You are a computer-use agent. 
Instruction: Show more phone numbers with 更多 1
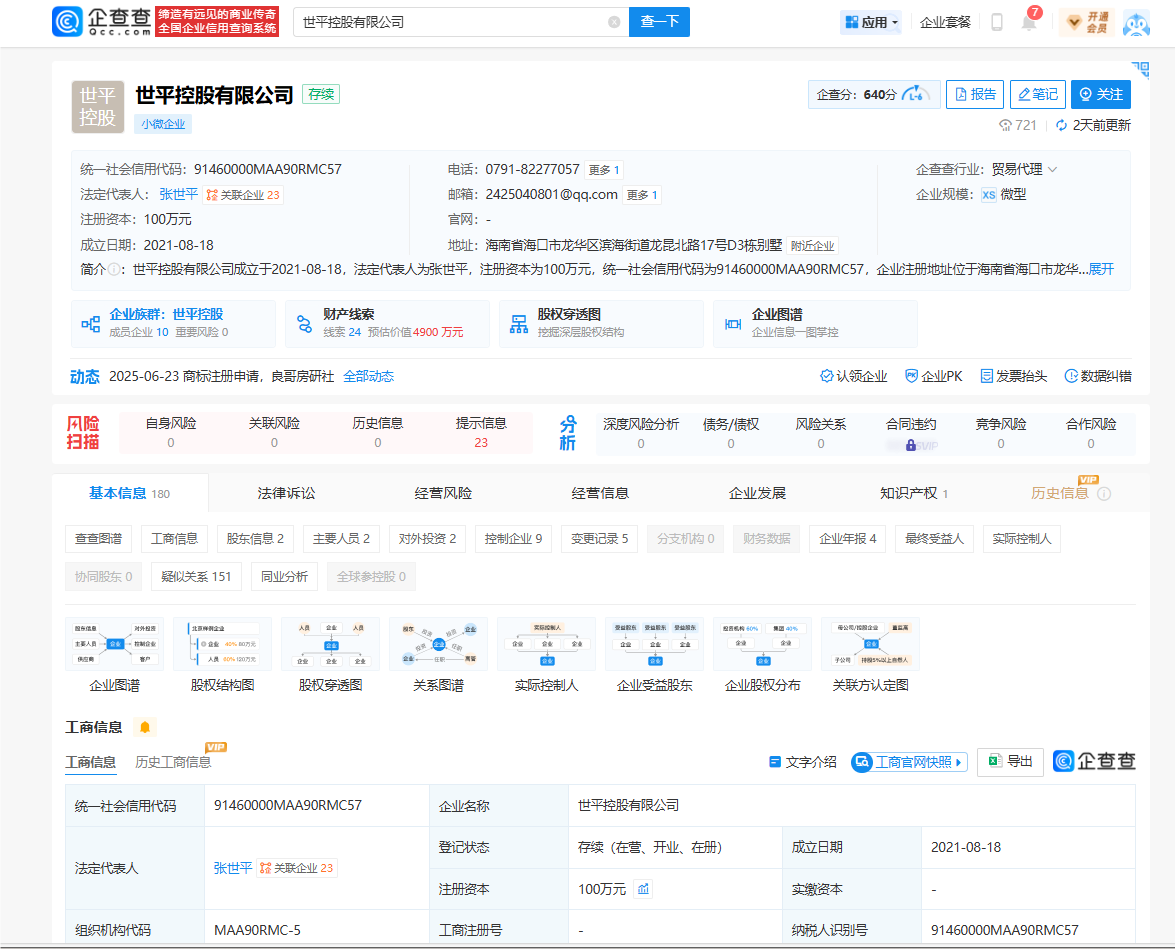click(604, 170)
